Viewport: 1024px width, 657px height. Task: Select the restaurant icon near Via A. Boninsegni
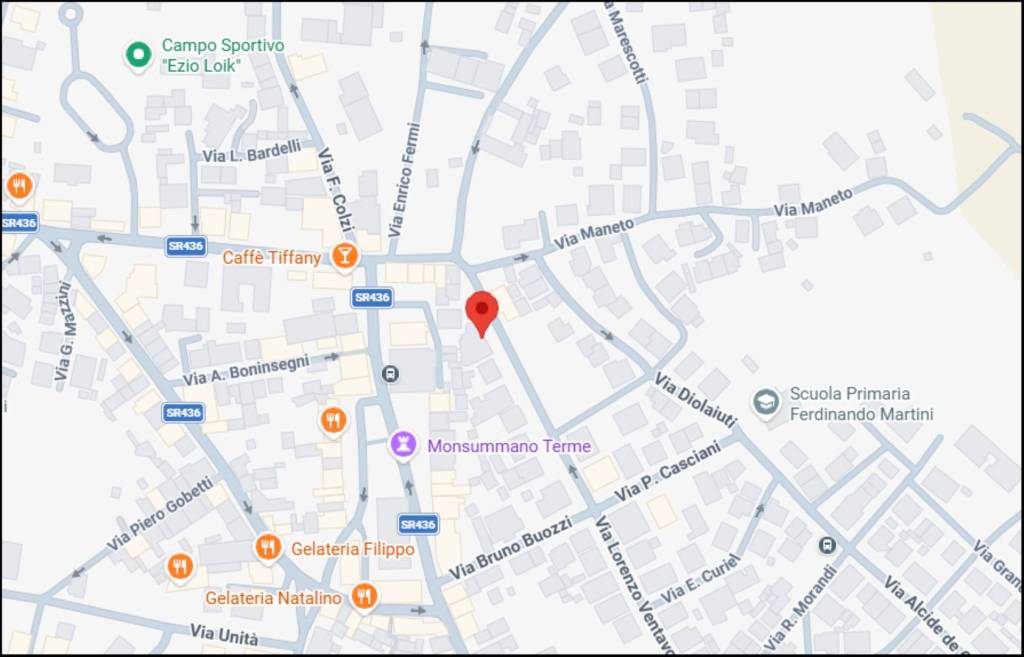[333, 420]
